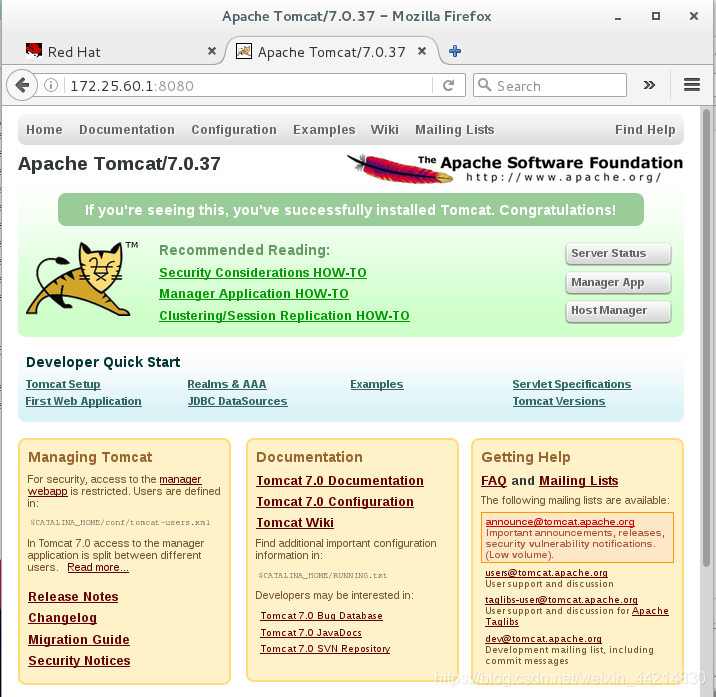Focus the URL address field
The height and width of the screenshot is (697, 716).
click(x=249, y=85)
